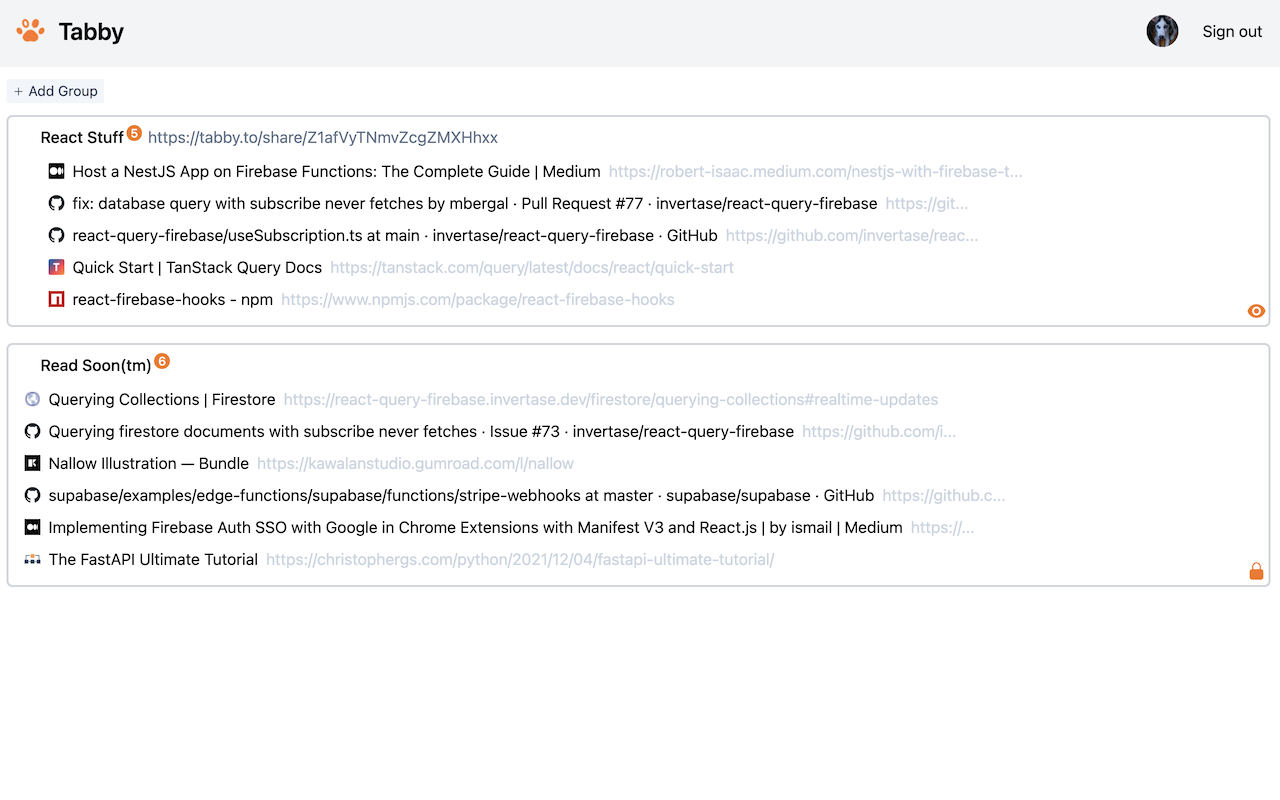Click the github.com/invertase/reac... URL
This screenshot has width=1280, height=800.
852,236
